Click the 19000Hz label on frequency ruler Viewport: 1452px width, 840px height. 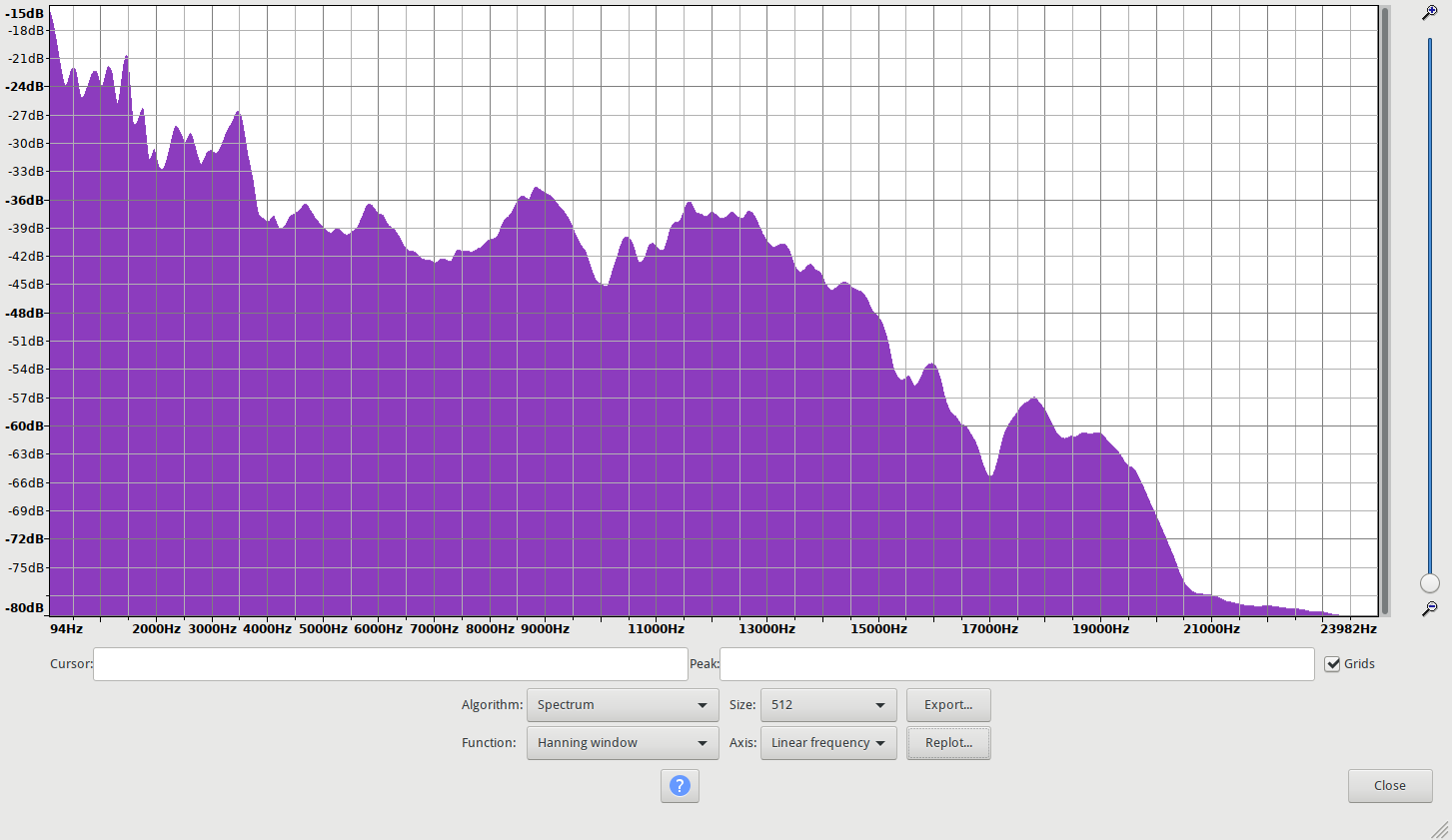coord(1101,629)
